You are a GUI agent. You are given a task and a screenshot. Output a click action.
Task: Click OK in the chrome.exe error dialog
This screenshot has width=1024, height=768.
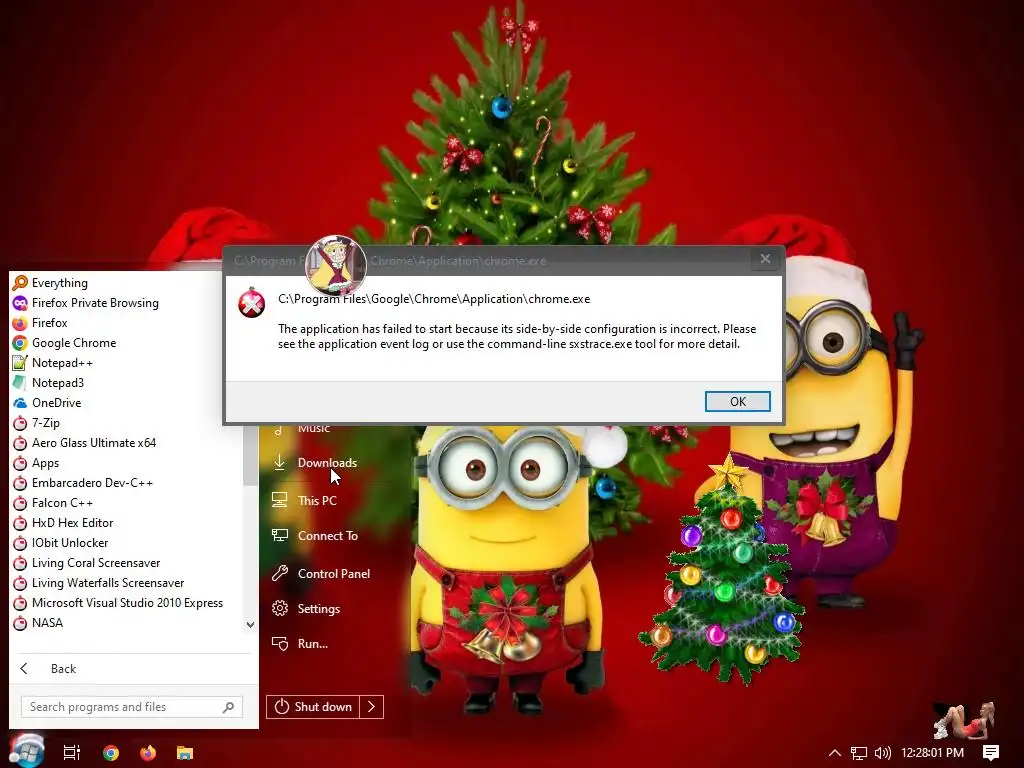click(x=737, y=402)
